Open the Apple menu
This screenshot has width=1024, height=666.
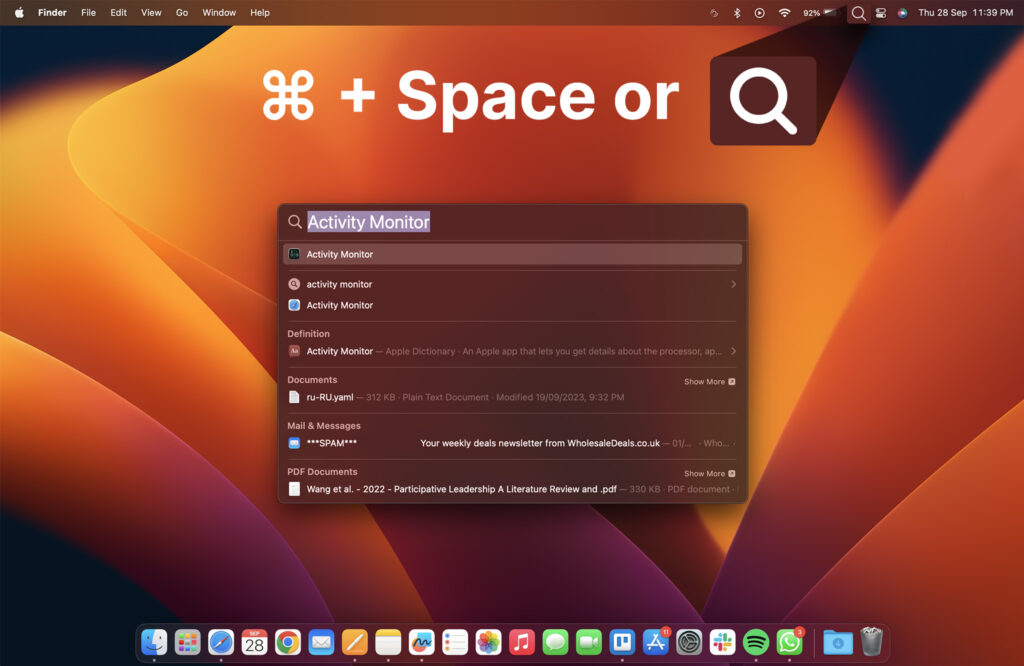(18, 13)
